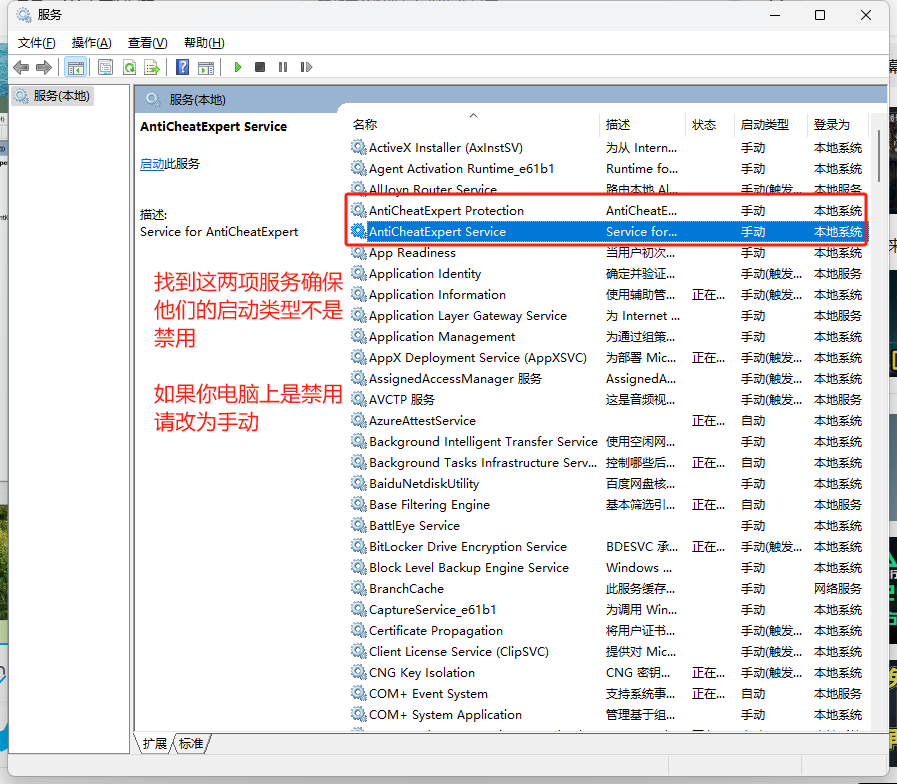Screen dimensions: 897x784
Task: Open the 操作(A) menu
Action: coord(92,42)
